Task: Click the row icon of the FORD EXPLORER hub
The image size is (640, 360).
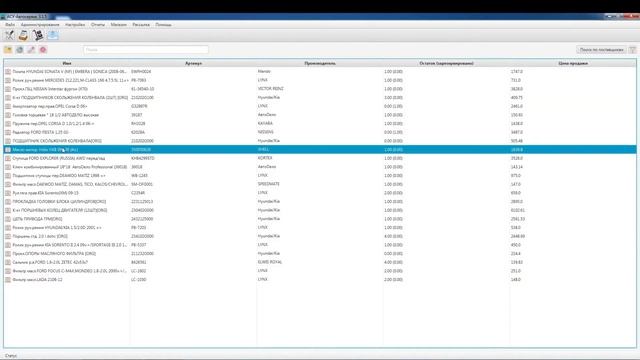Action: click(x=8, y=158)
